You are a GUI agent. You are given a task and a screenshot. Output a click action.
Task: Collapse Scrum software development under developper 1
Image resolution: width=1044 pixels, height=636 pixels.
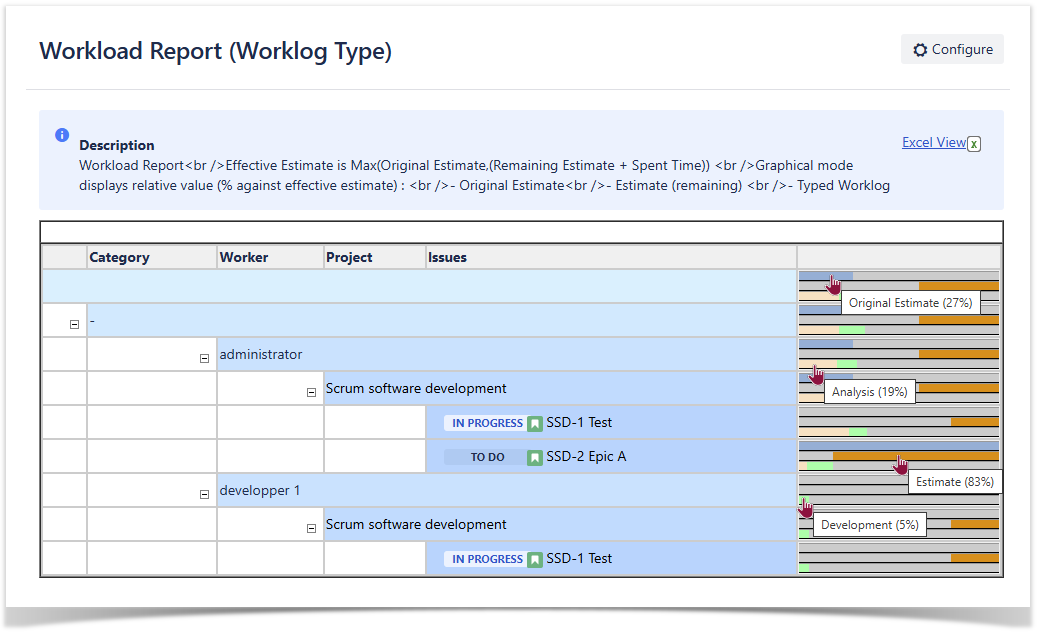tap(311, 528)
